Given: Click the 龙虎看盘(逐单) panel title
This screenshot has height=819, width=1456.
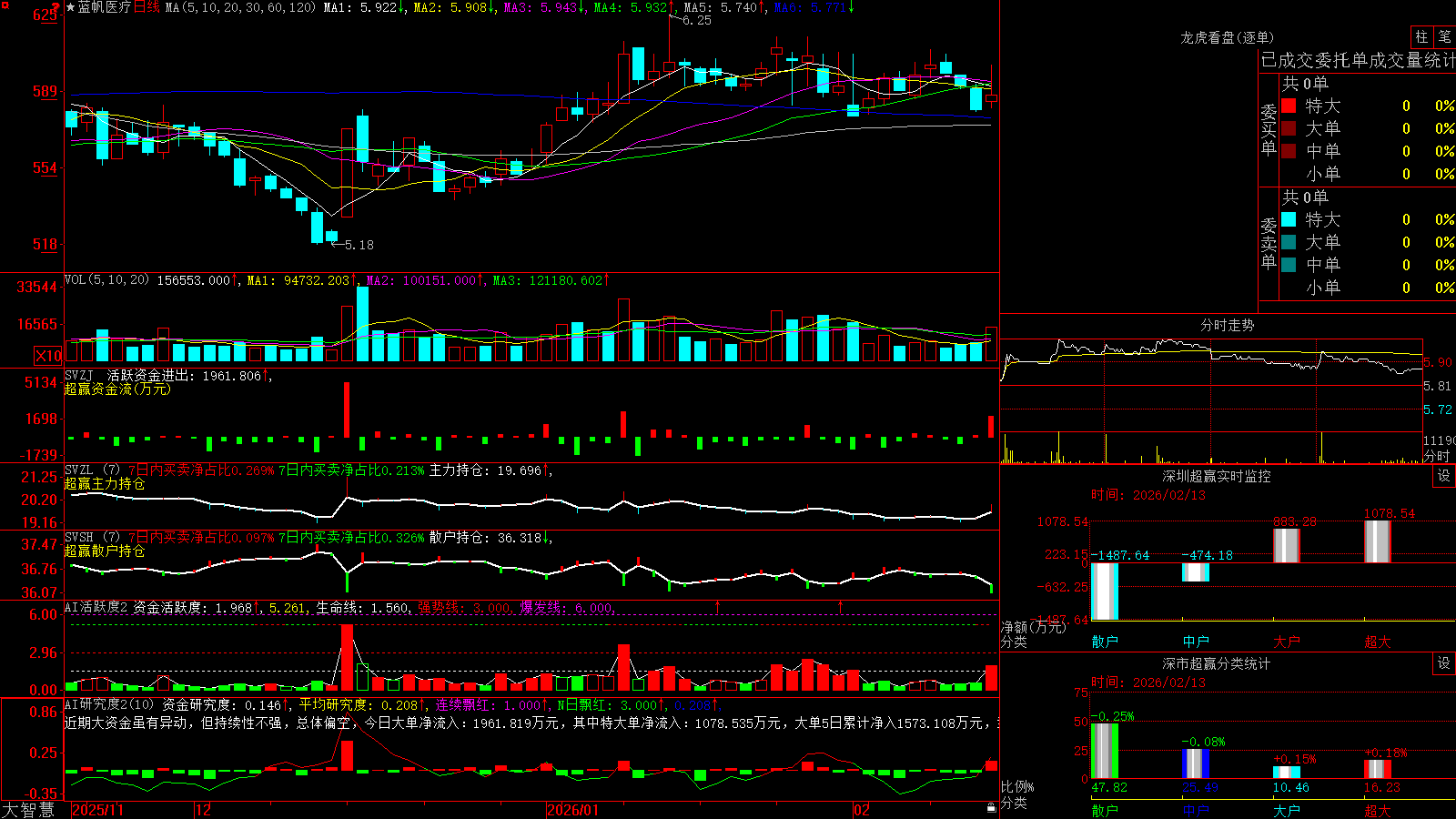Looking at the screenshot, I should click(1227, 37).
